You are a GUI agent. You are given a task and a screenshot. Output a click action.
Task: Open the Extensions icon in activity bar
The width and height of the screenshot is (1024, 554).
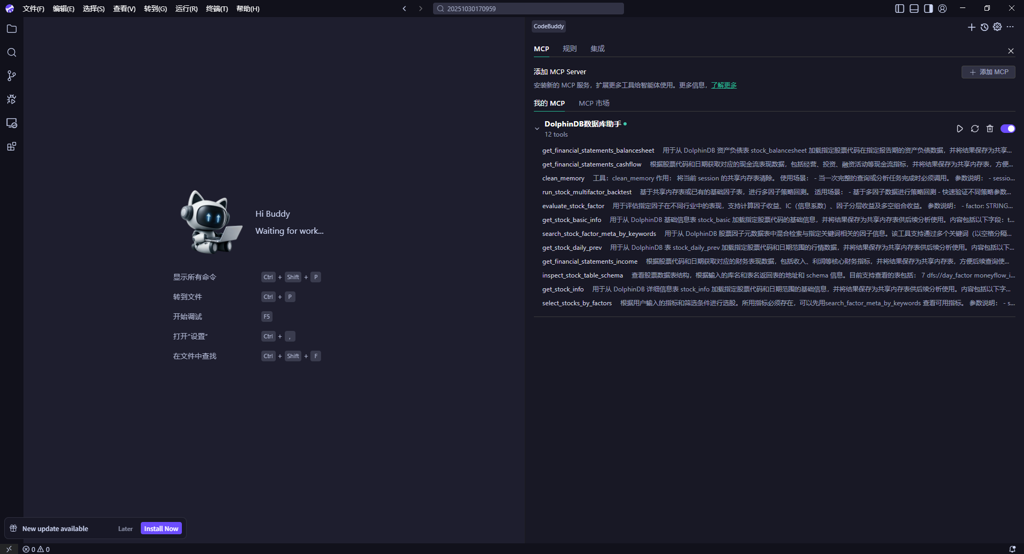tap(12, 147)
